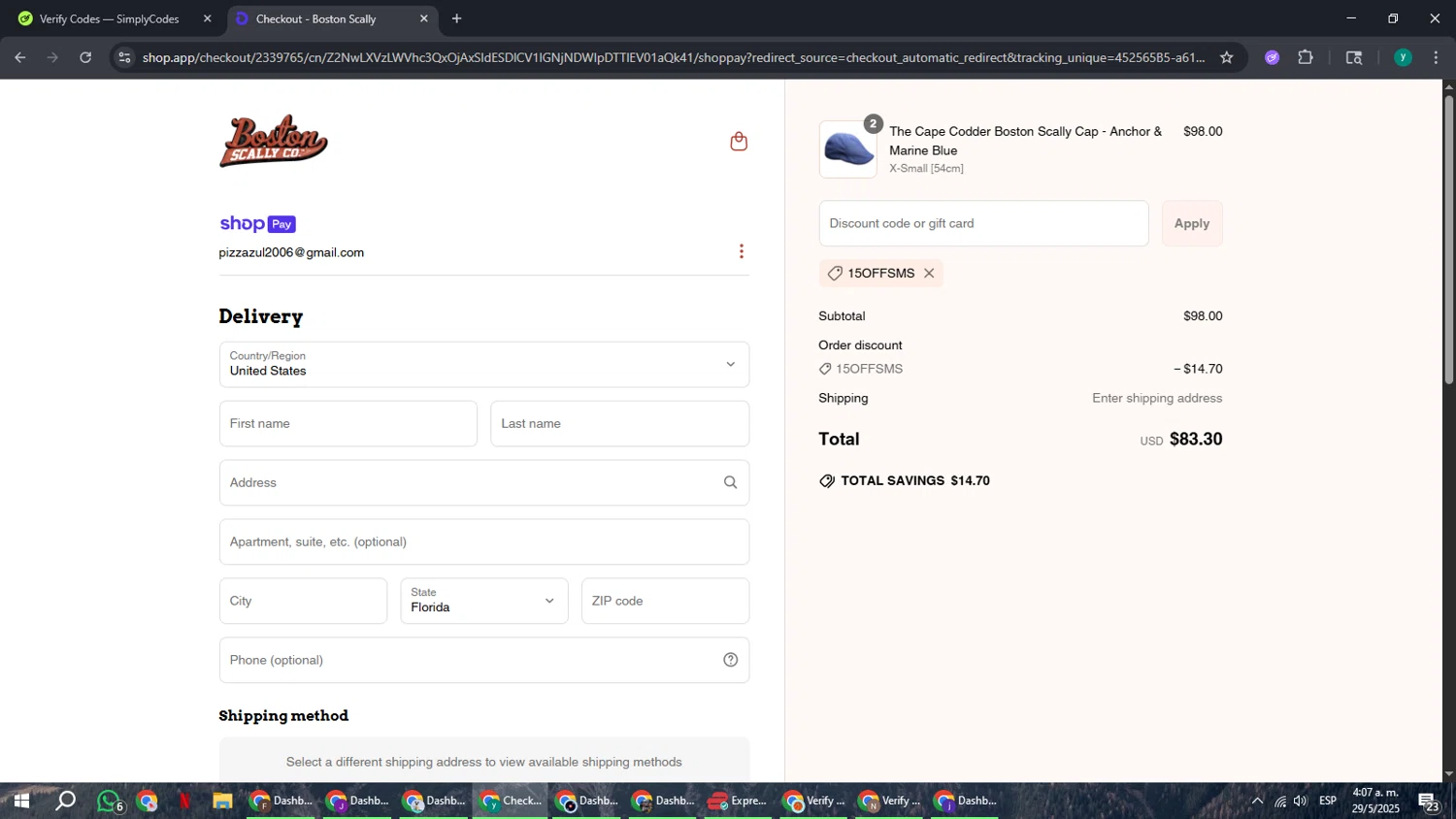Screen dimensions: 1456x819
Task: Open WhatsApp from the taskbar
Action: [x=110, y=802]
